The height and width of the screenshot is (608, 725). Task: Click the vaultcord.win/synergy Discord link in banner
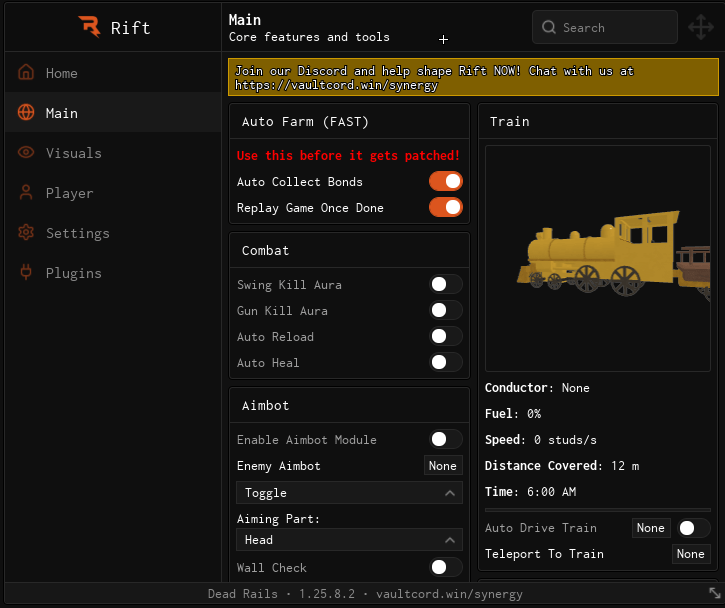(336, 86)
